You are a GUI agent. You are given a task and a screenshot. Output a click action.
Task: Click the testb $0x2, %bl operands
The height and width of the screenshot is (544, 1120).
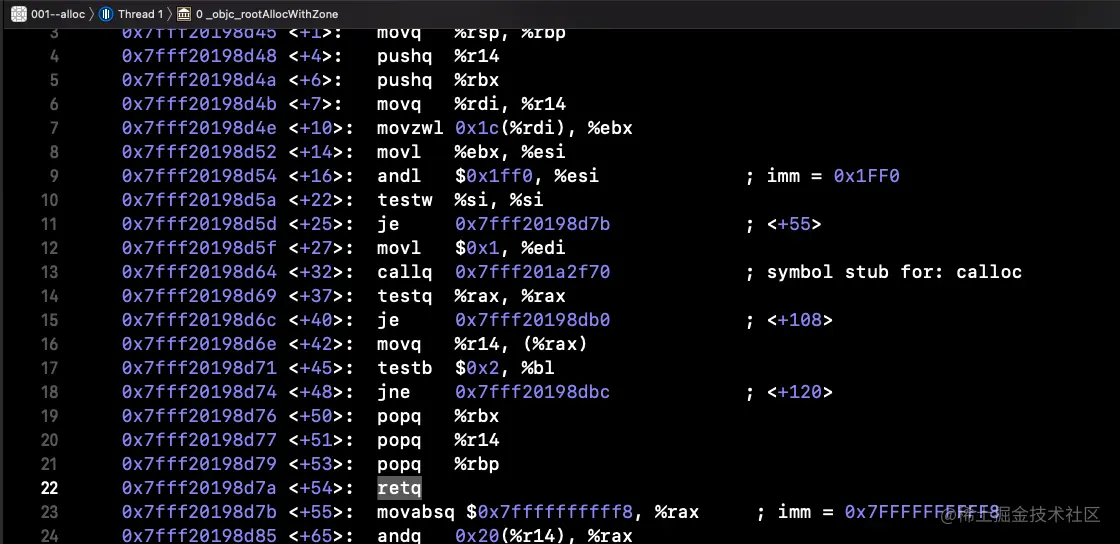tap(504, 368)
